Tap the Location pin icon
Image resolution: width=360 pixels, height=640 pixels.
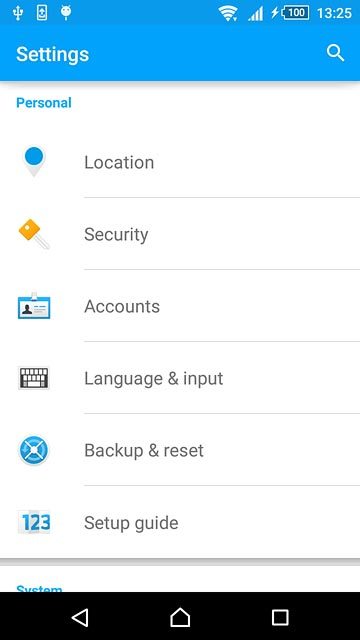click(34, 162)
